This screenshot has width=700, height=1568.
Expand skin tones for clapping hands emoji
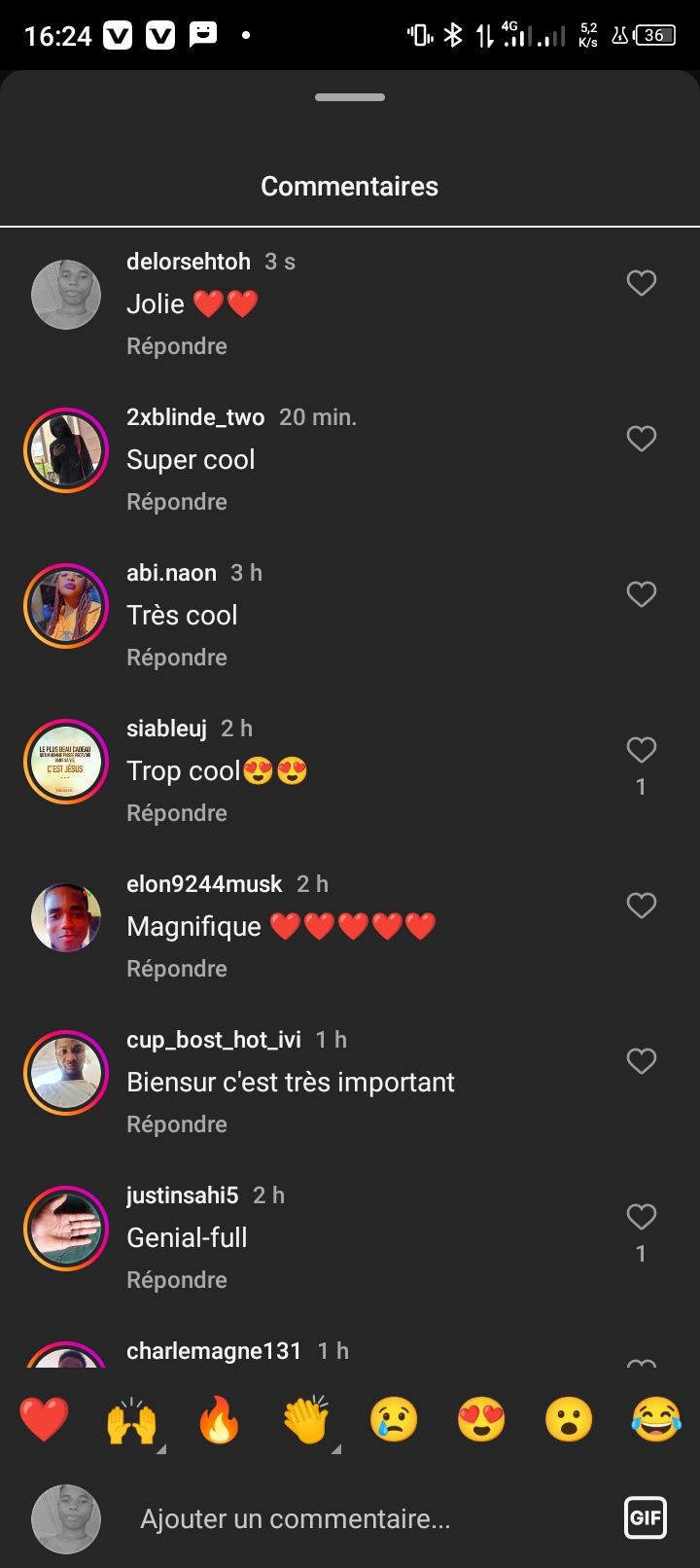click(336, 1448)
